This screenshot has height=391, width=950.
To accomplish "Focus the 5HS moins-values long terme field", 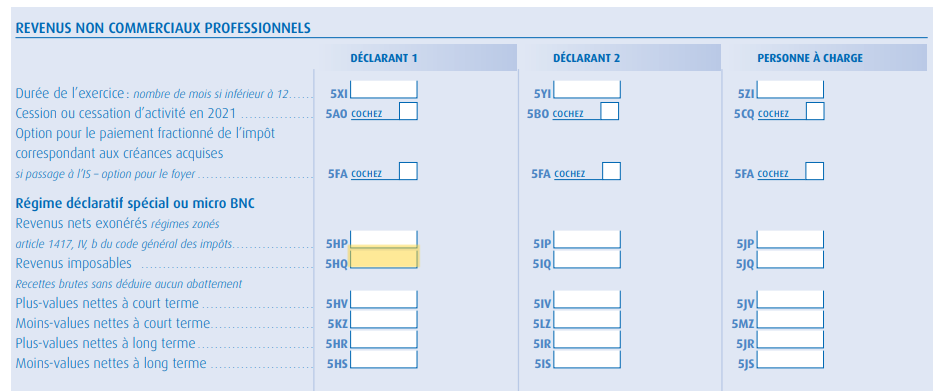I will (384, 359).
